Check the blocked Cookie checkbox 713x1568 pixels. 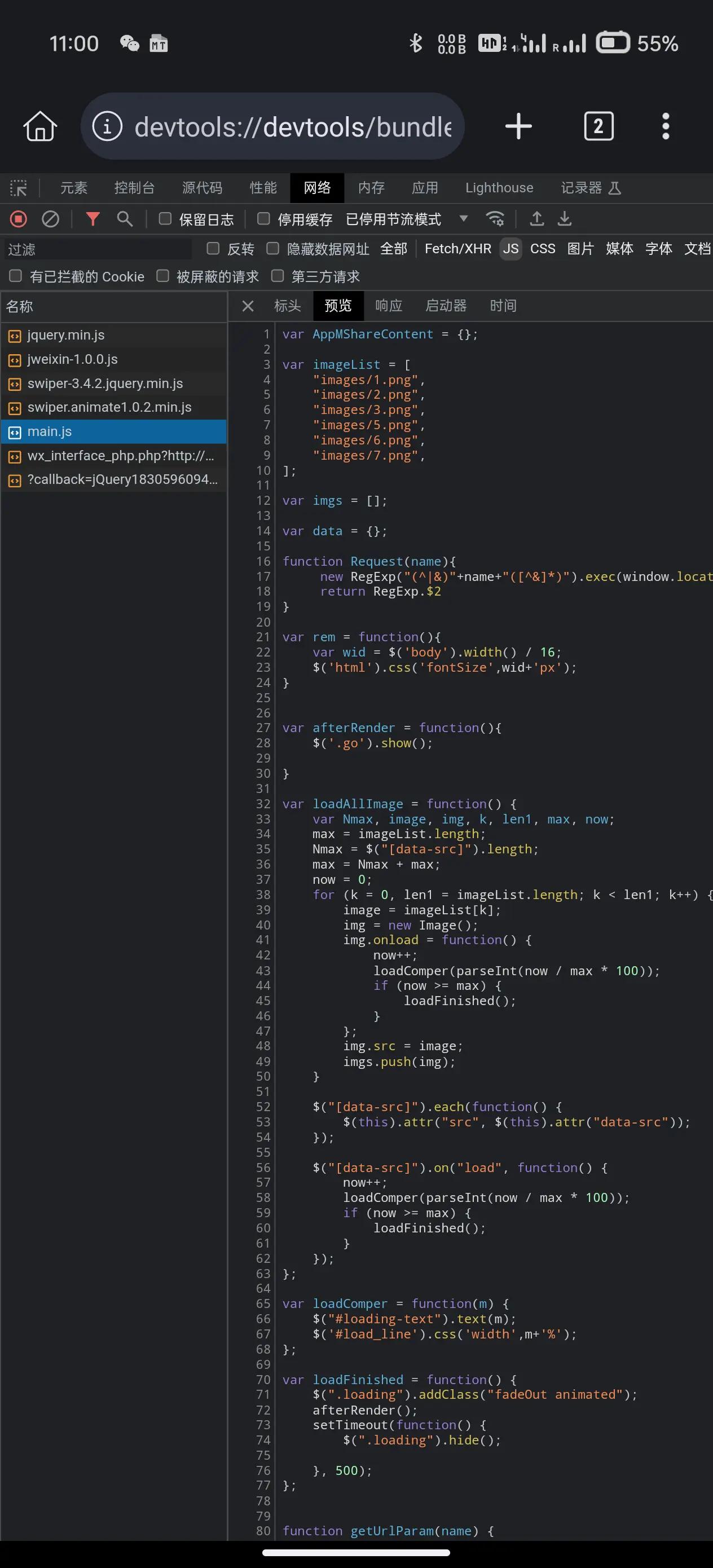point(16,276)
